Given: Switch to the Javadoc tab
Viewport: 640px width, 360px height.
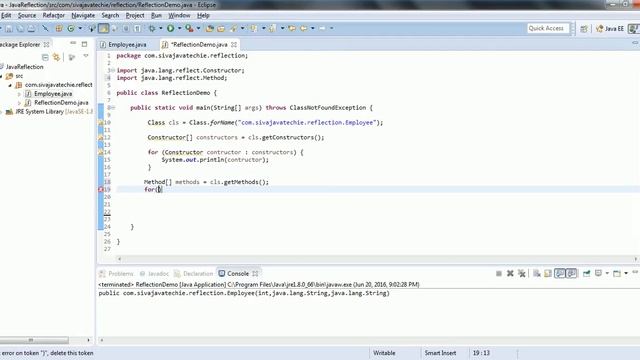Looking at the screenshot, I should click(154, 273).
